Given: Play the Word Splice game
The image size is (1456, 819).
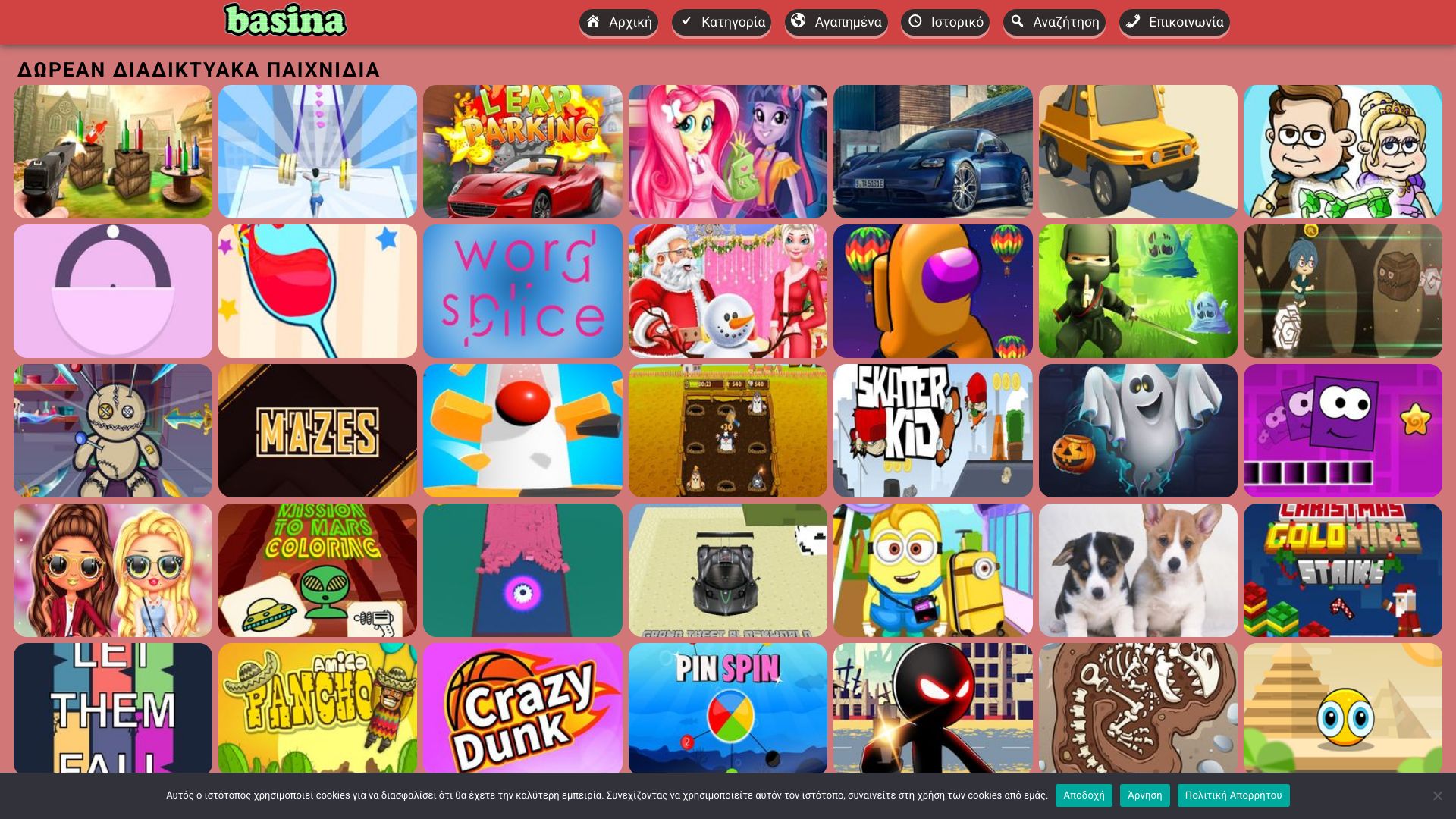Looking at the screenshot, I should (x=522, y=291).
